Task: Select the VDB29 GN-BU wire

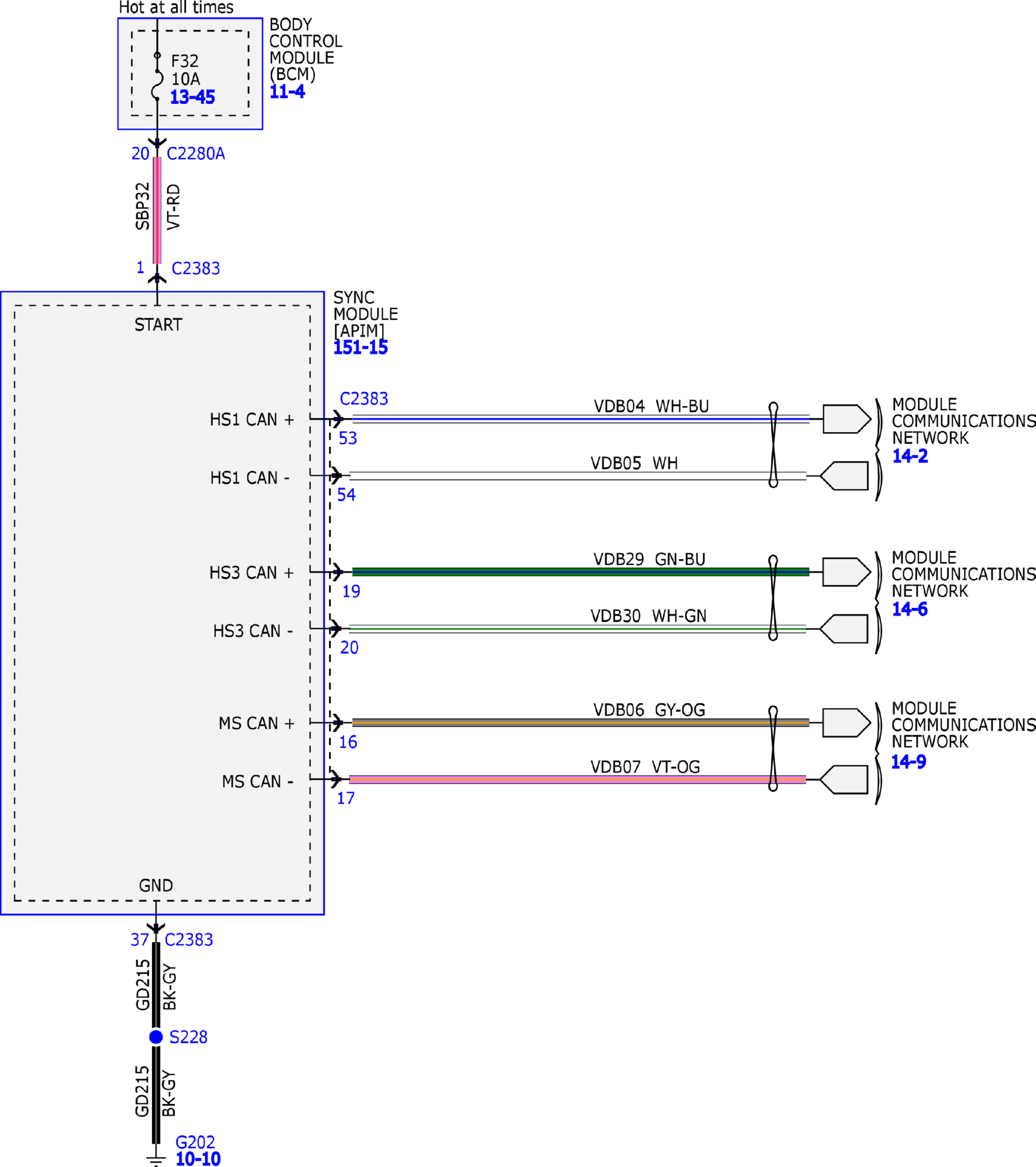Action: click(581, 572)
